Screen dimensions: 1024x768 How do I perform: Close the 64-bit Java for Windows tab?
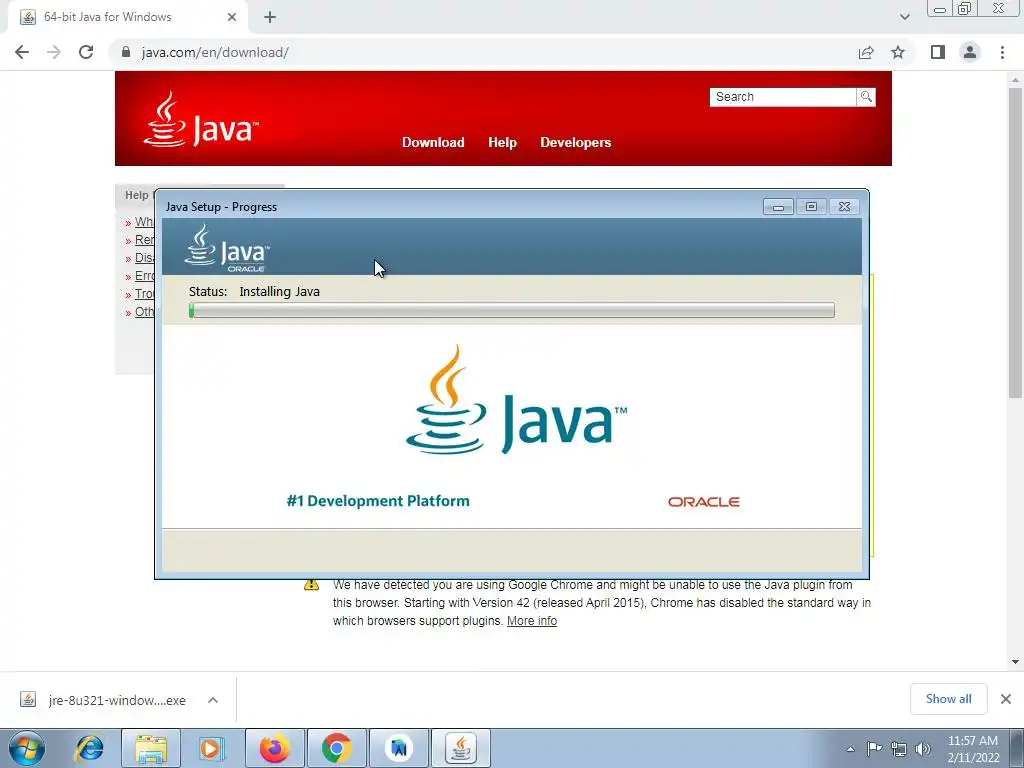pyautogui.click(x=232, y=17)
